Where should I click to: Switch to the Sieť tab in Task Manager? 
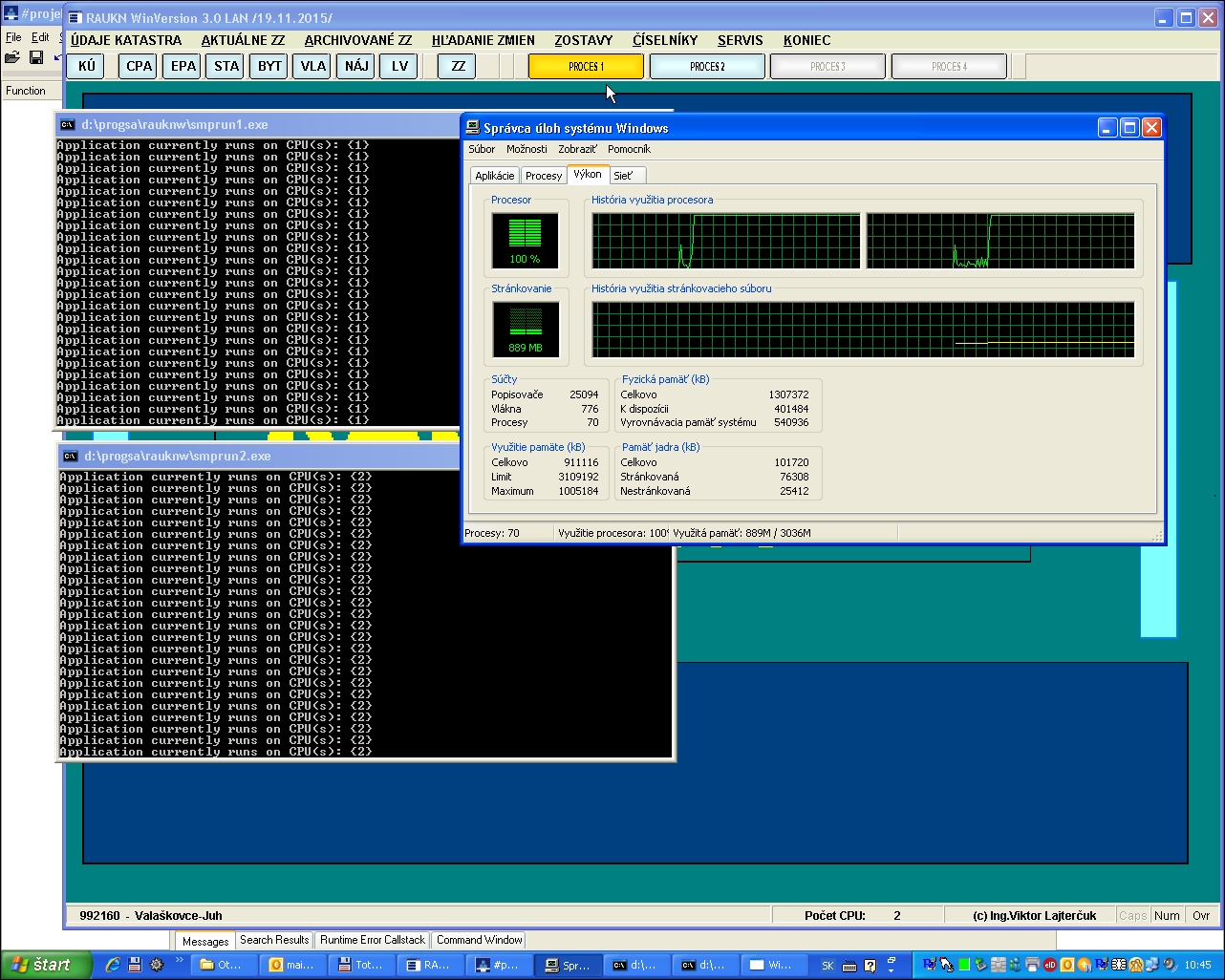(x=626, y=175)
